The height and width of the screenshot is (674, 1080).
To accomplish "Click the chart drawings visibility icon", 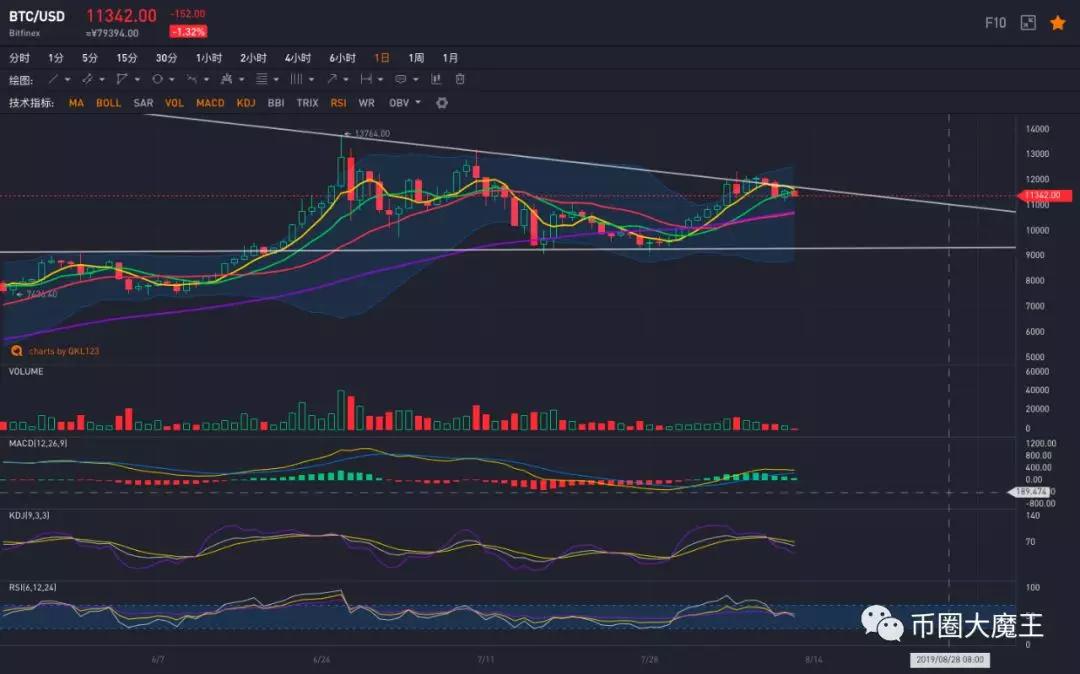I will [x=436, y=80].
